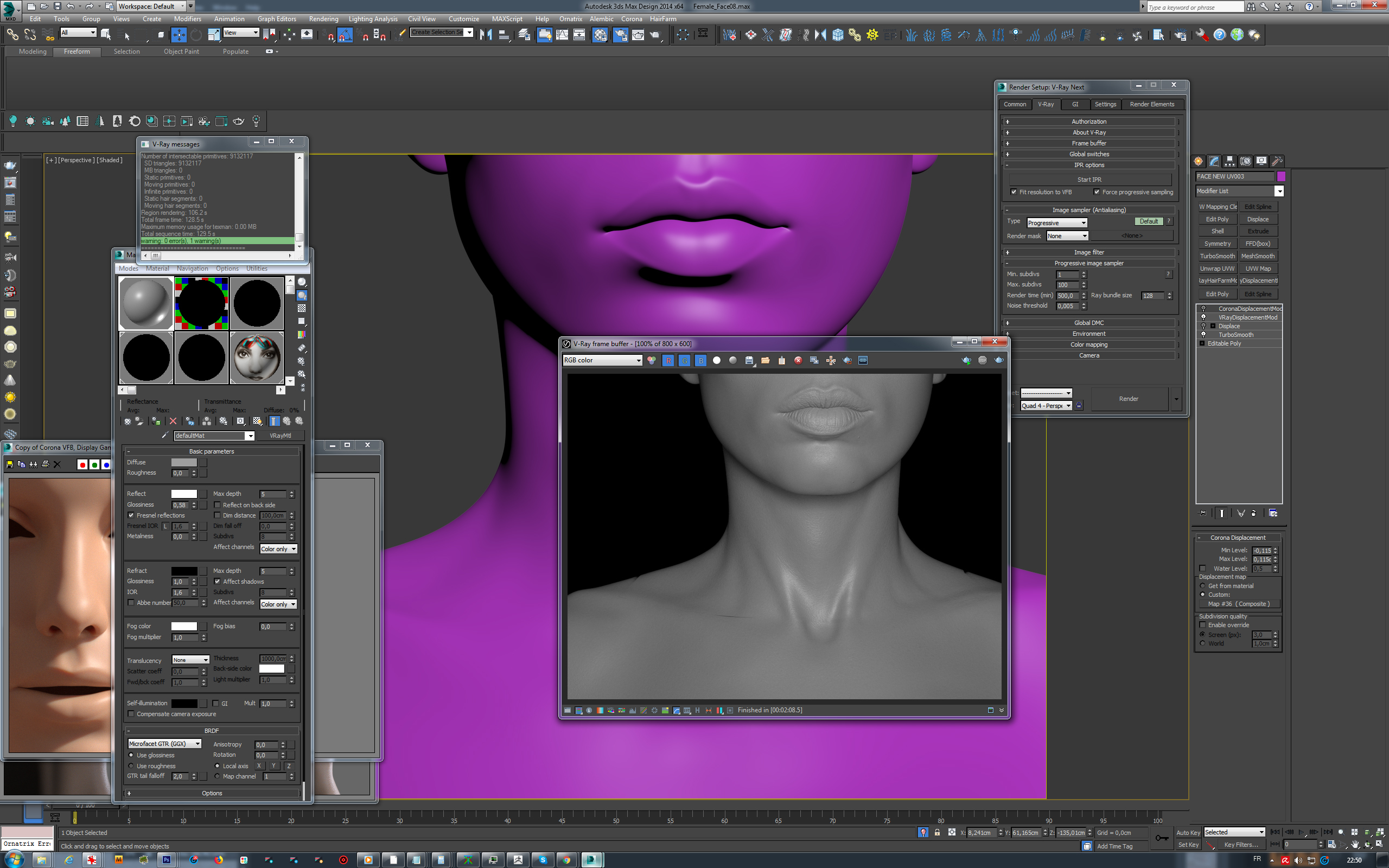Screen dimensions: 1389x868
Task: Load image with folder icon in frame buffer
Action: pyautogui.click(x=765, y=361)
